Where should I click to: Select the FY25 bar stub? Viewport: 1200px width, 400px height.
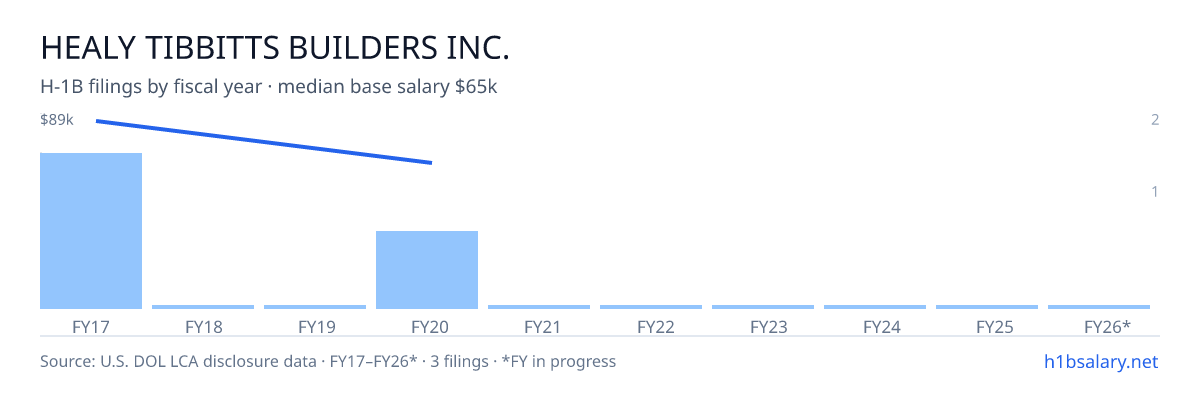coord(987,307)
